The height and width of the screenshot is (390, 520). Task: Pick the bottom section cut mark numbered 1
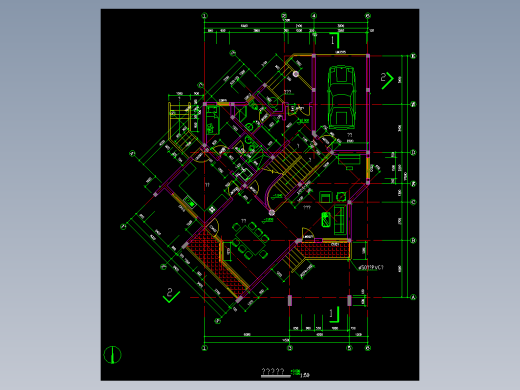coord(334,314)
